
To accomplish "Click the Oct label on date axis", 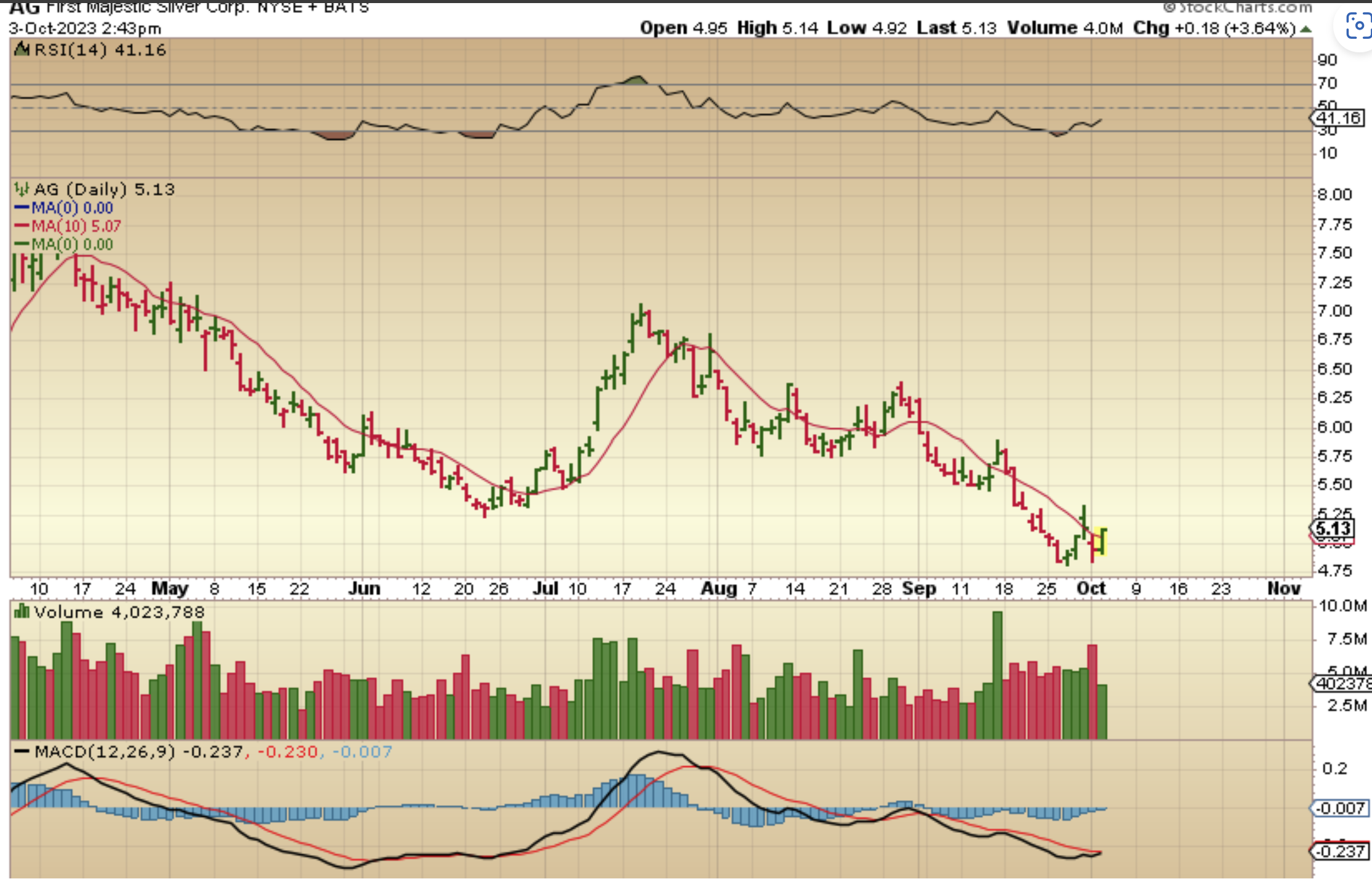I will [x=1091, y=588].
